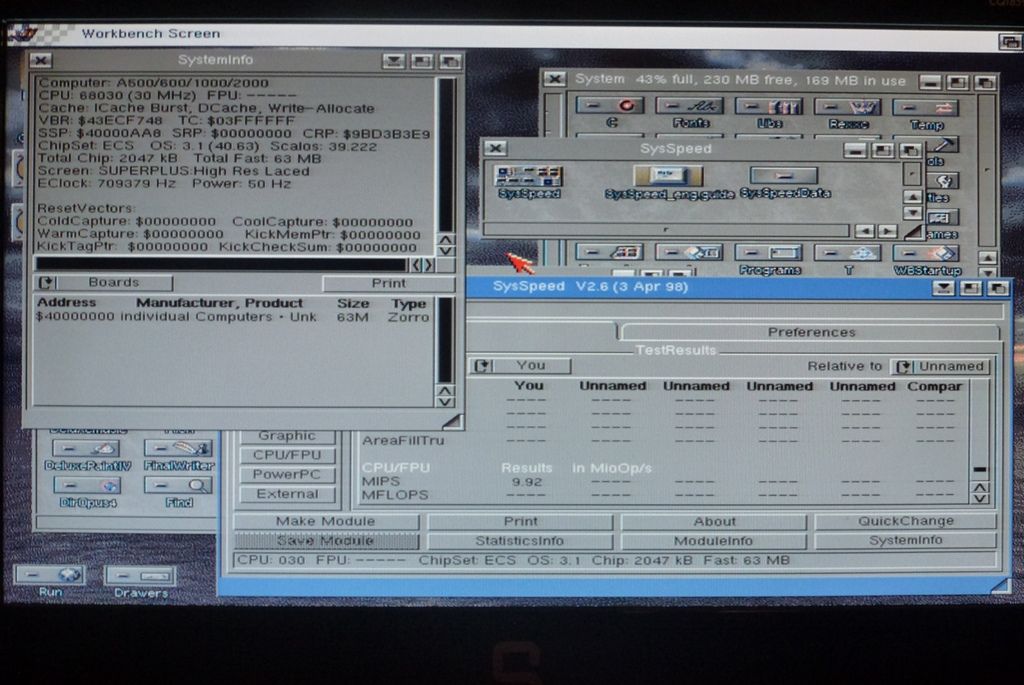Click the TestResults list scroll-down arrow
Viewport: 1024px width, 685px height.
(980, 500)
